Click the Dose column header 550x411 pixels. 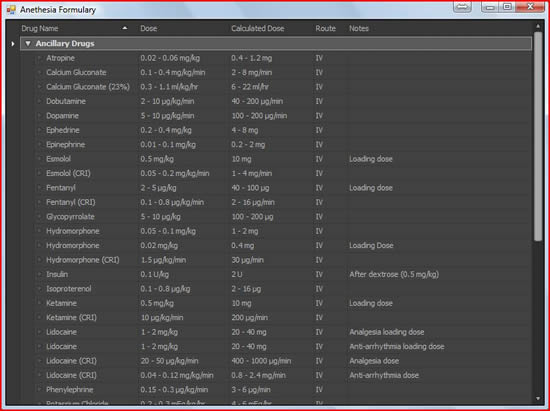149,28
